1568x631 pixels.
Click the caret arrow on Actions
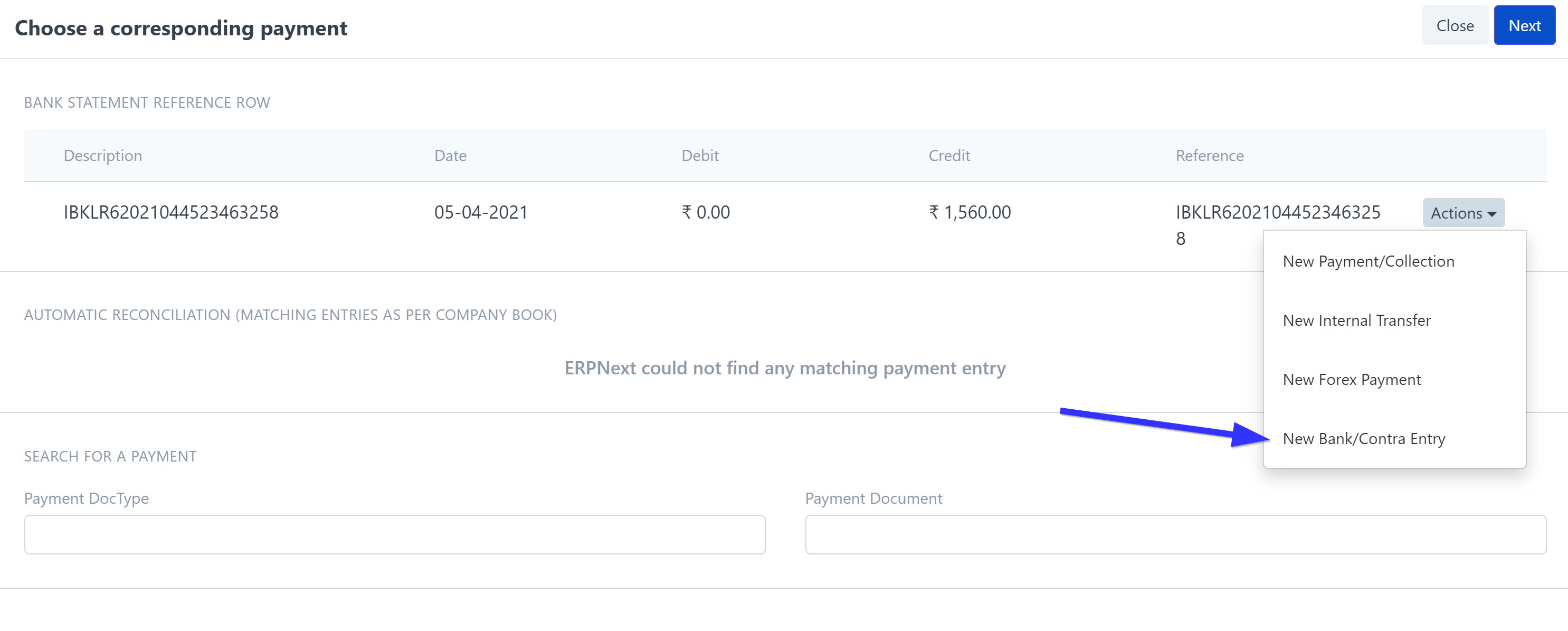point(1491,214)
